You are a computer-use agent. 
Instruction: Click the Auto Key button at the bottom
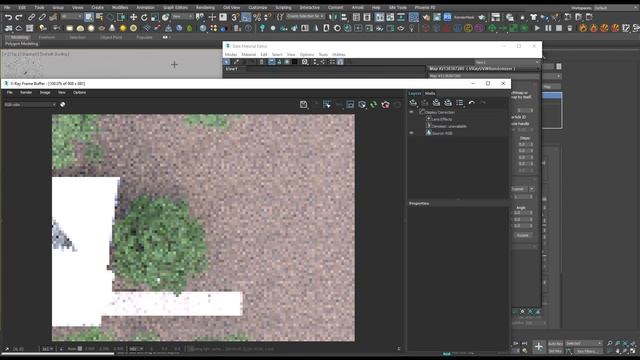pyautogui.click(x=555, y=344)
